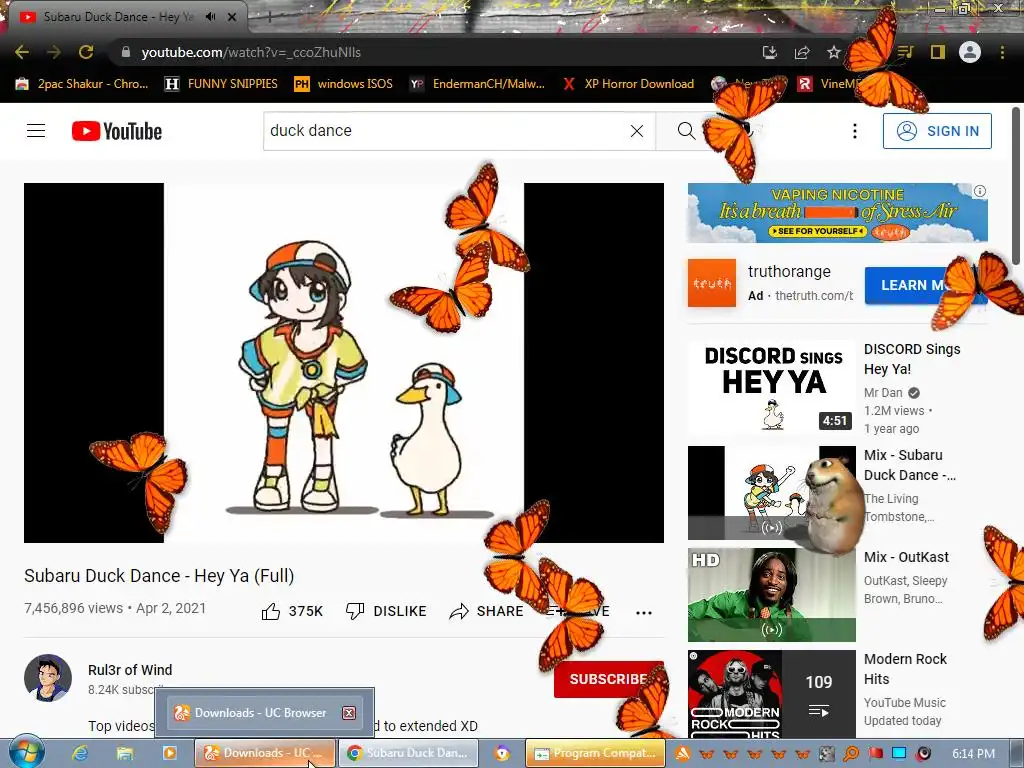The image size is (1024, 768).
Task: Open Mix - Subaru Duck Dance title
Action: [910, 465]
